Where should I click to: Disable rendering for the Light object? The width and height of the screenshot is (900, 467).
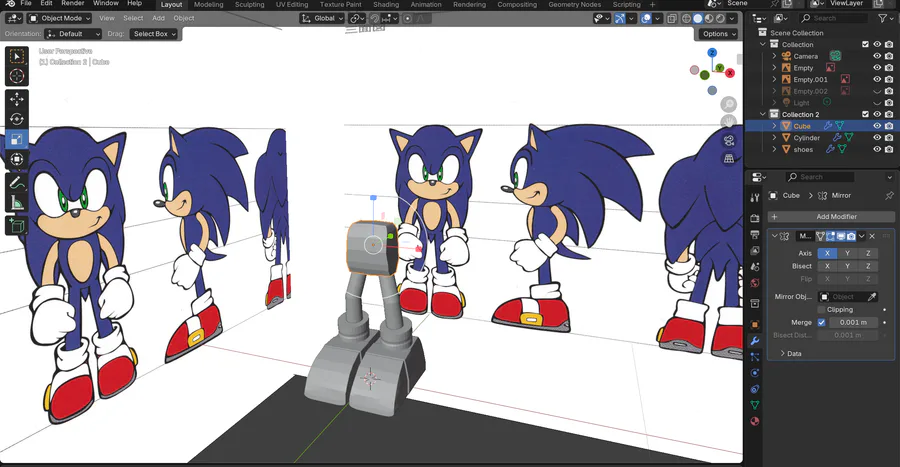889,103
